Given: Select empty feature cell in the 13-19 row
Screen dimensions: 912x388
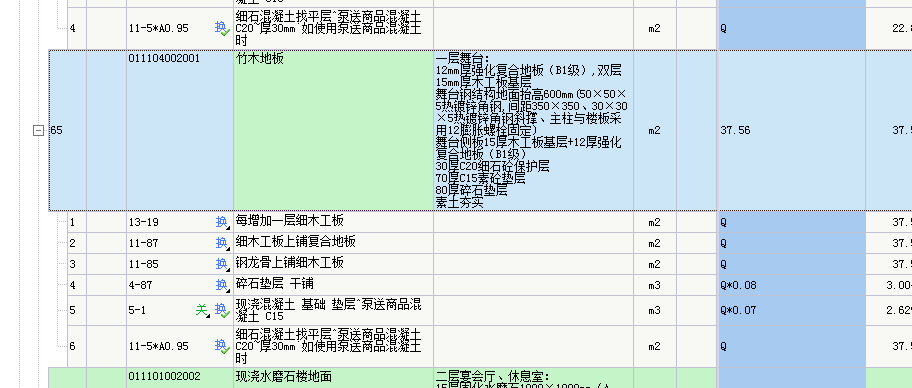Looking at the screenshot, I should tap(533, 222).
